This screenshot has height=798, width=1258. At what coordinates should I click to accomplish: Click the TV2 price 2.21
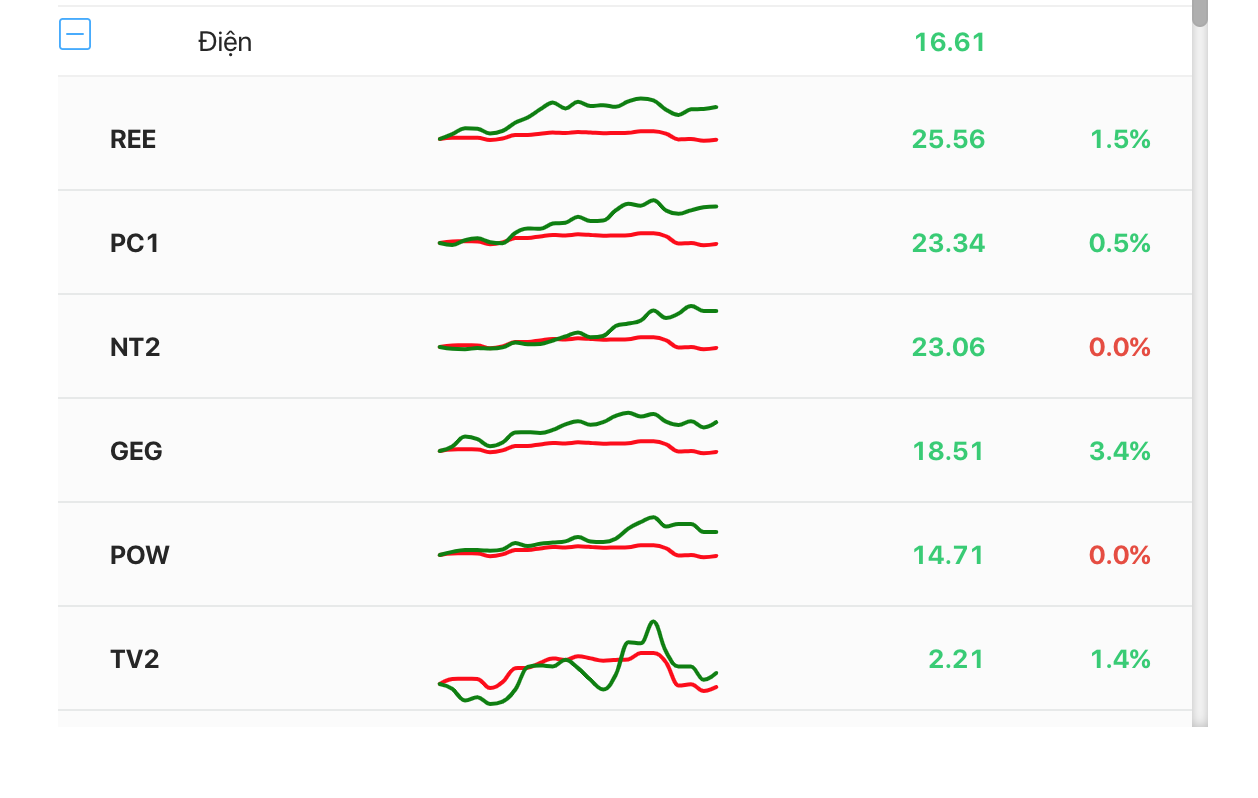pos(956,659)
